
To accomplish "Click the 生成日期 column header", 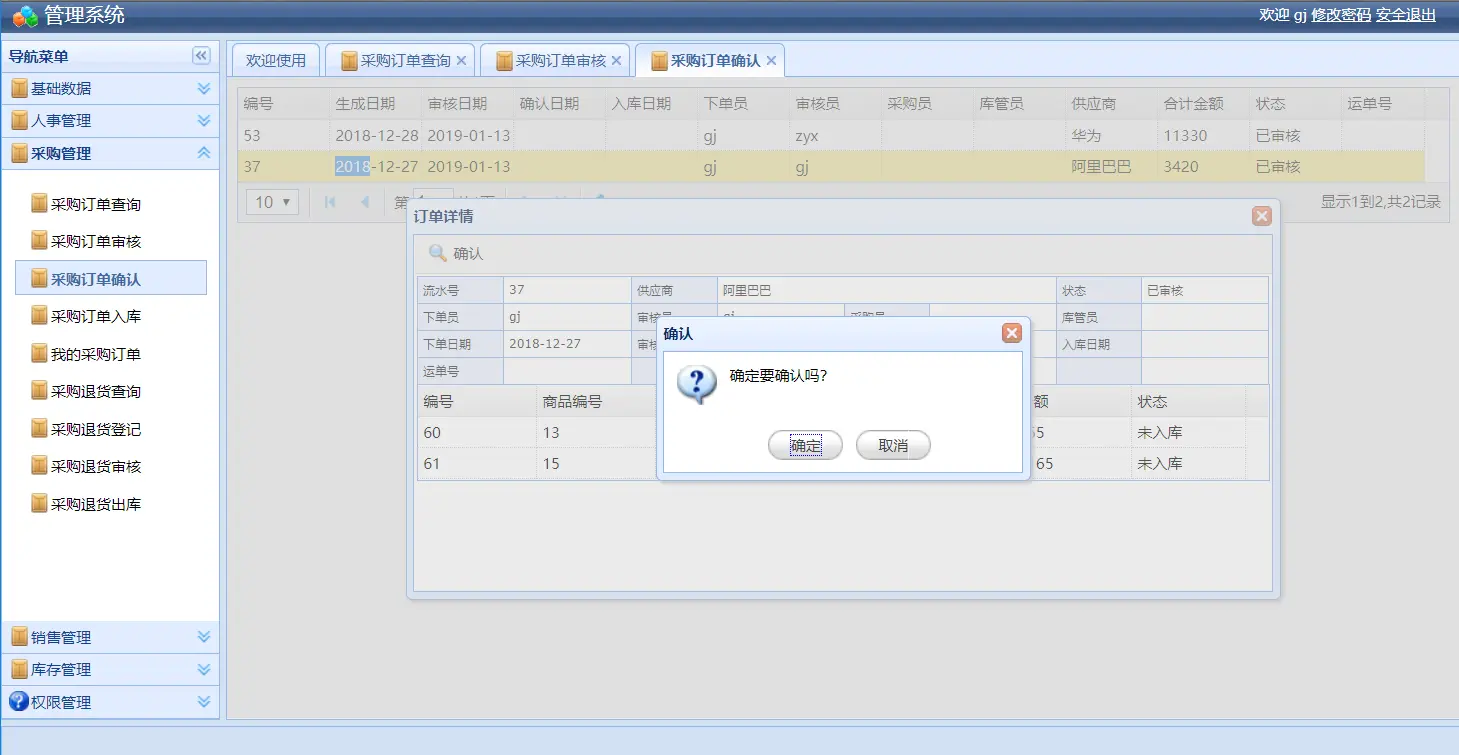I will point(375,104).
